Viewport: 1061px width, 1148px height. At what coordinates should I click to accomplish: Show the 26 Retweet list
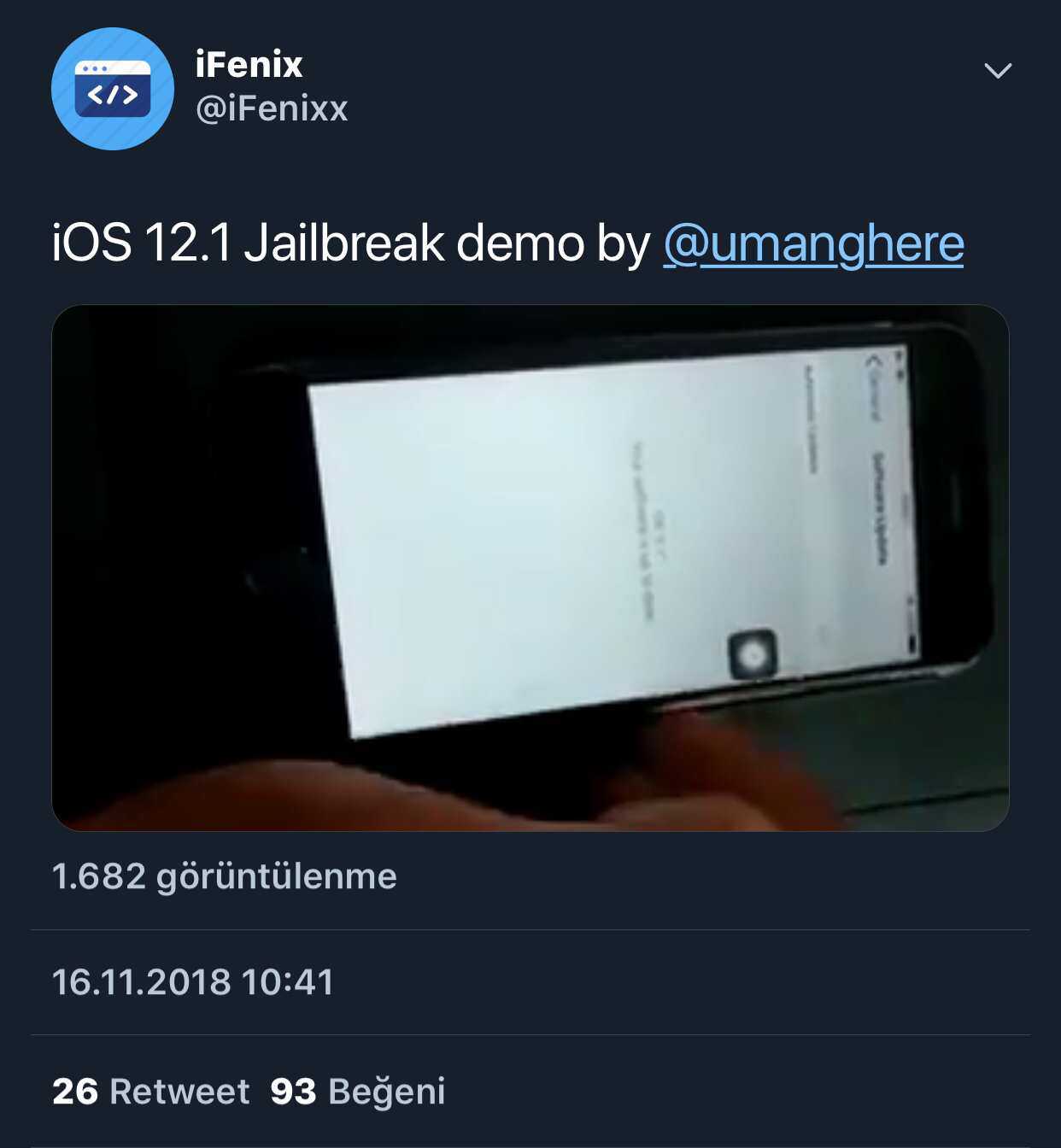(151, 1091)
